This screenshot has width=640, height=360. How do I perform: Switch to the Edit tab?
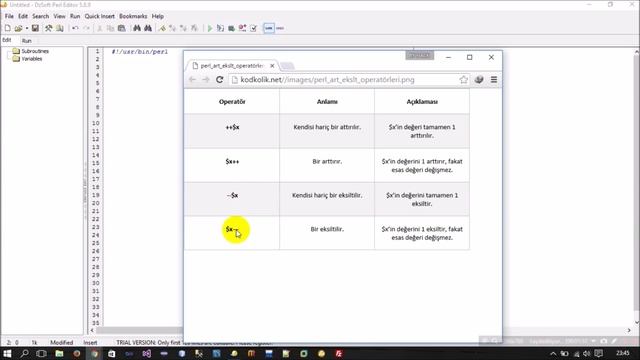click(7, 40)
